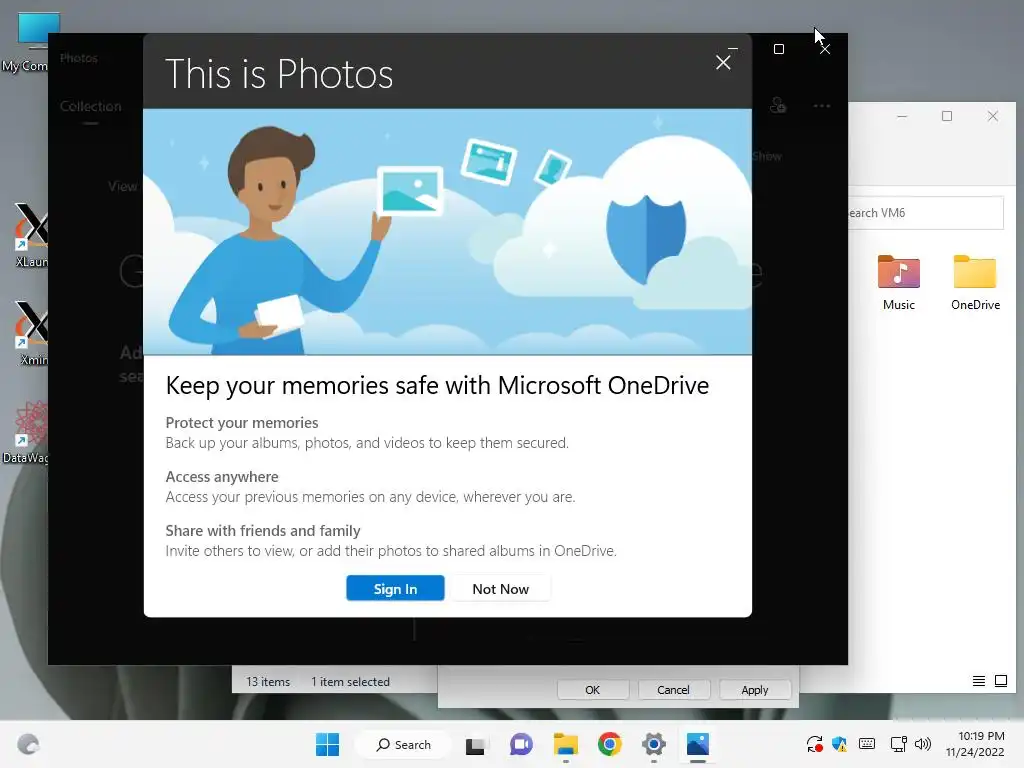1024x768 pixels.
Task: Click Cancel in the properties dialog
Action: click(673, 690)
